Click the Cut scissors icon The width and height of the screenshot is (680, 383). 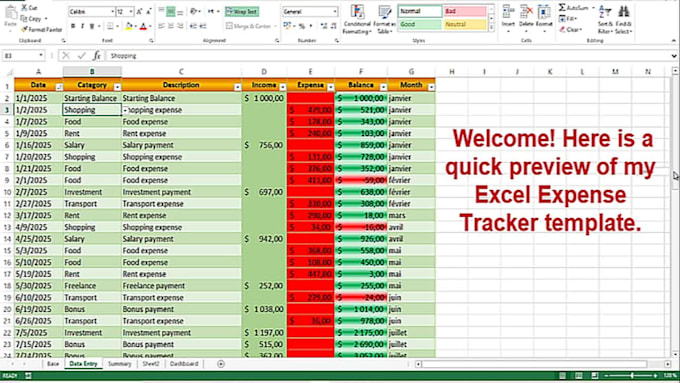point(24,8)
